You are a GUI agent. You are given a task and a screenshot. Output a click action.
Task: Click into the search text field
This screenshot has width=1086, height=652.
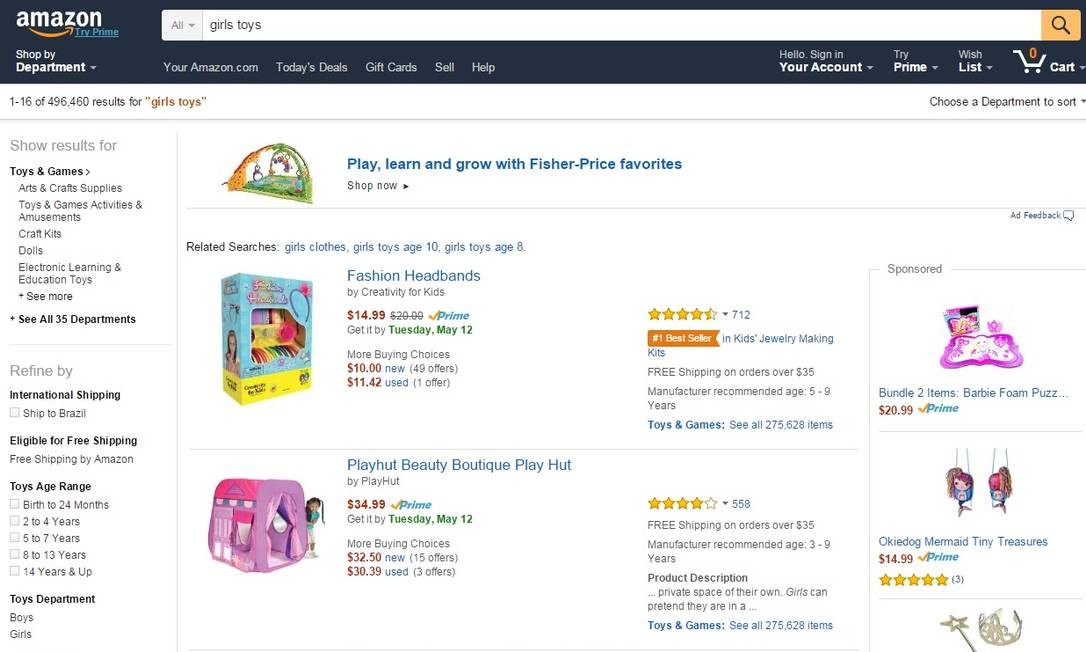pos(620,25)
